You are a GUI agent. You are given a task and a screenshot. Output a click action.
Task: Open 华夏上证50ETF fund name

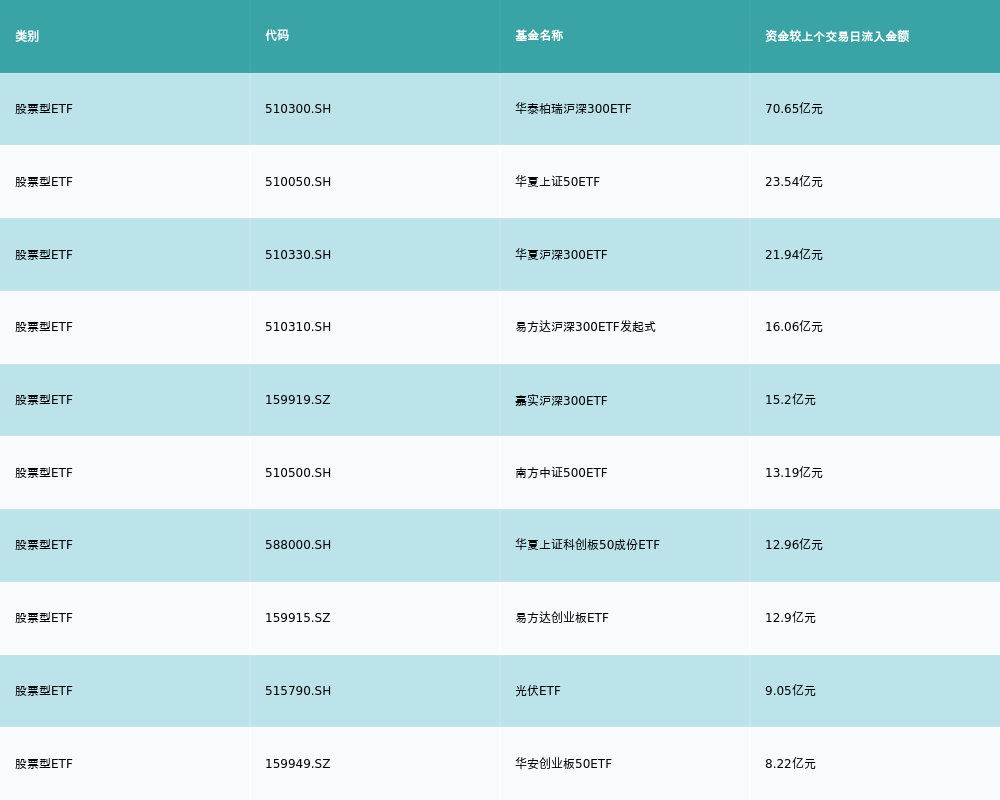tap(557, 182)
